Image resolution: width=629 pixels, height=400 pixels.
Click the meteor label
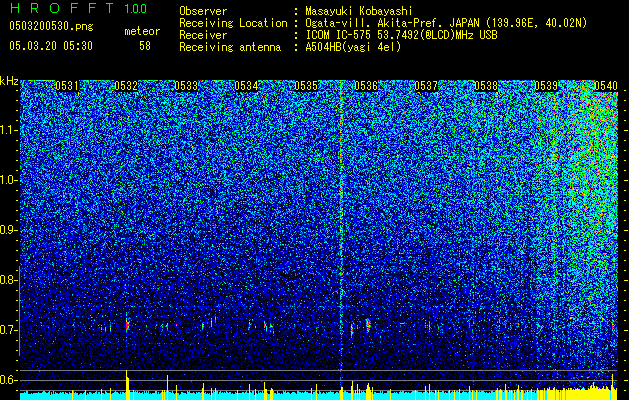(142, 31)
